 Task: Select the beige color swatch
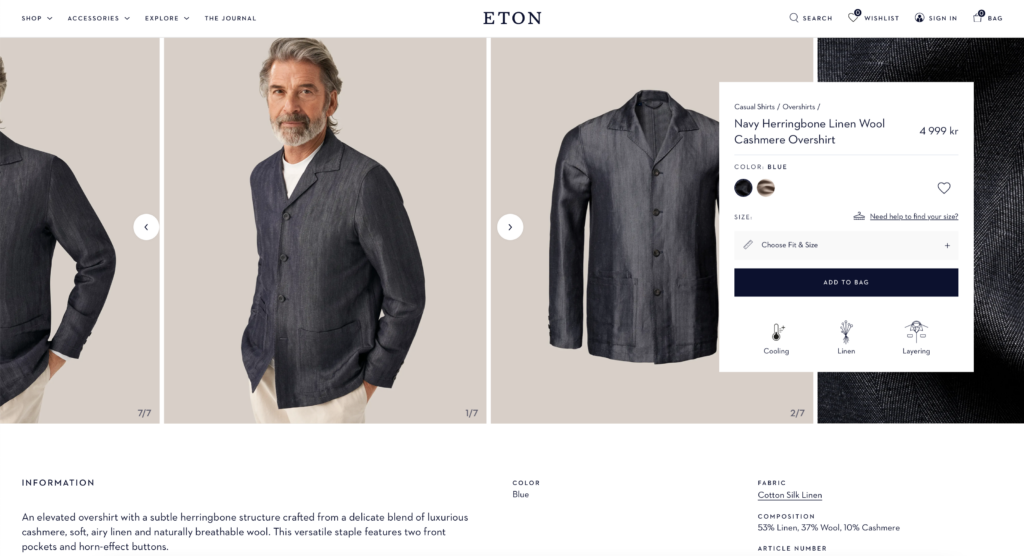[766, 188]
